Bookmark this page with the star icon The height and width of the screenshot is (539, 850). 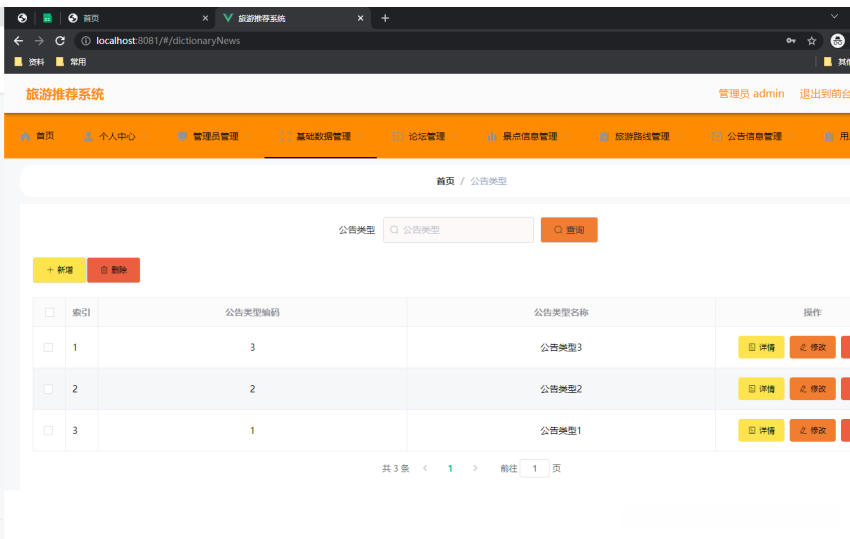812,41
